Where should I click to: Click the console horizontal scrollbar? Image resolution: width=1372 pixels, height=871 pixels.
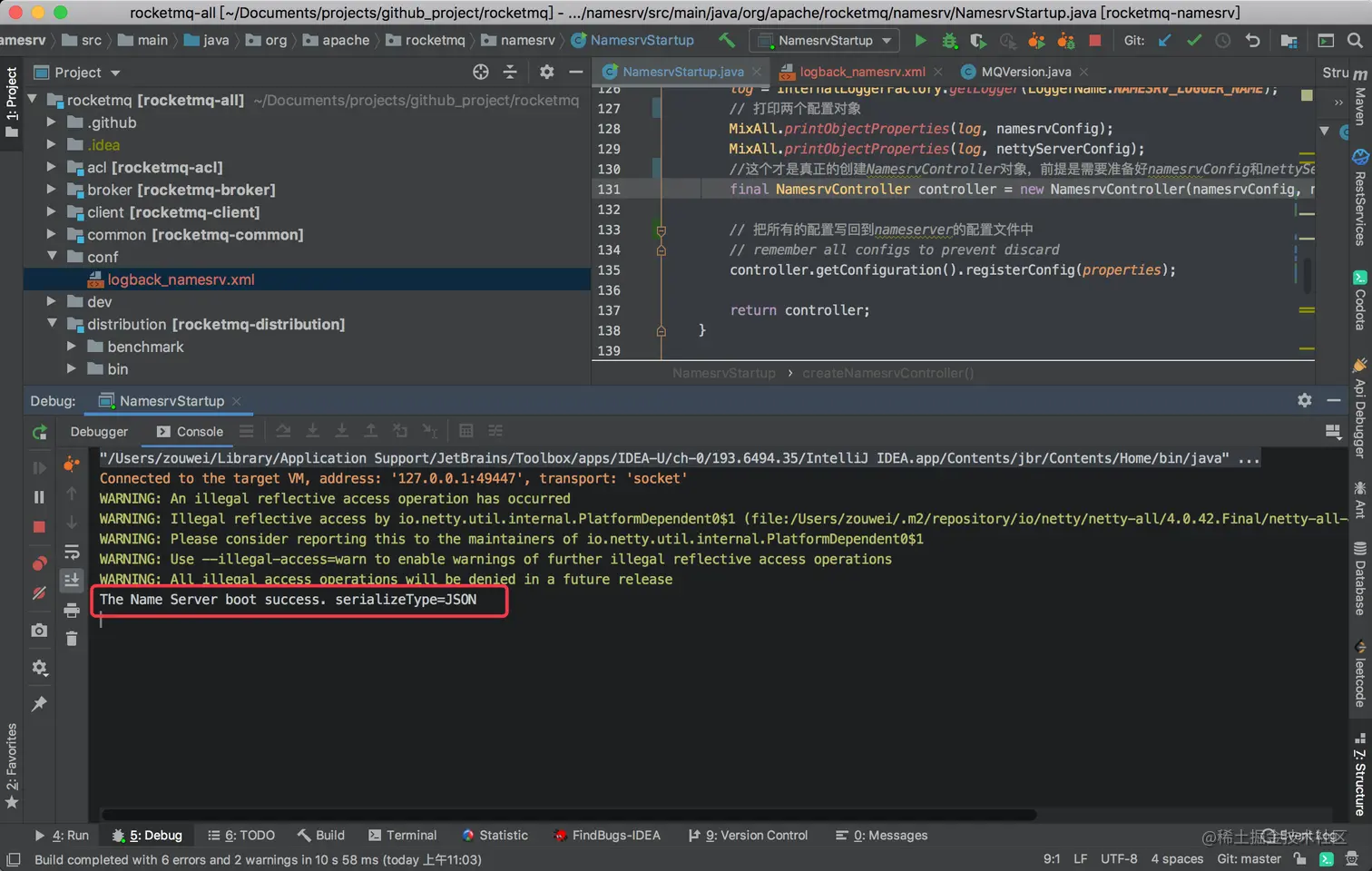[x=568, y=814]
